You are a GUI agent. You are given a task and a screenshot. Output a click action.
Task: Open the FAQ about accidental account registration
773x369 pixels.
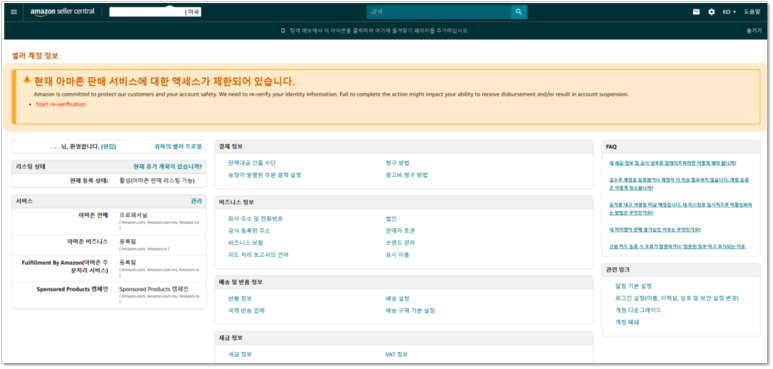[x=679, y=184]
